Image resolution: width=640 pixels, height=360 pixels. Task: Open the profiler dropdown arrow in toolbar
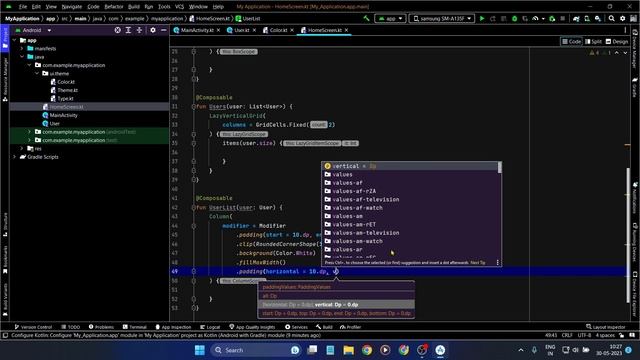pos(543,18)
